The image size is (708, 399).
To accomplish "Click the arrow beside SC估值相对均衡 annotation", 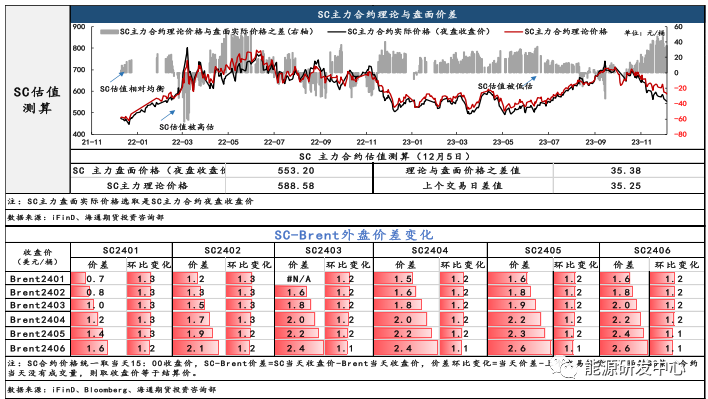I will (x=116, y=77).
